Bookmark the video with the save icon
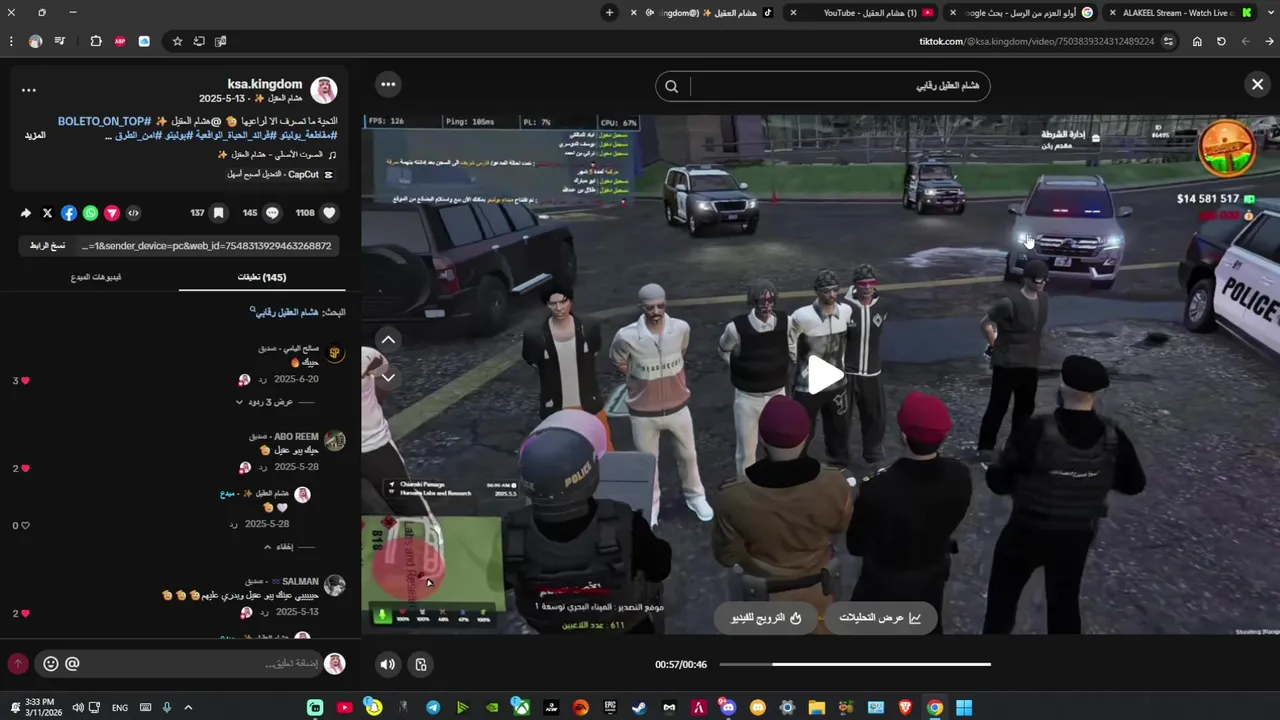Screen dimensions: 1280x720 [x=218, y=213]
